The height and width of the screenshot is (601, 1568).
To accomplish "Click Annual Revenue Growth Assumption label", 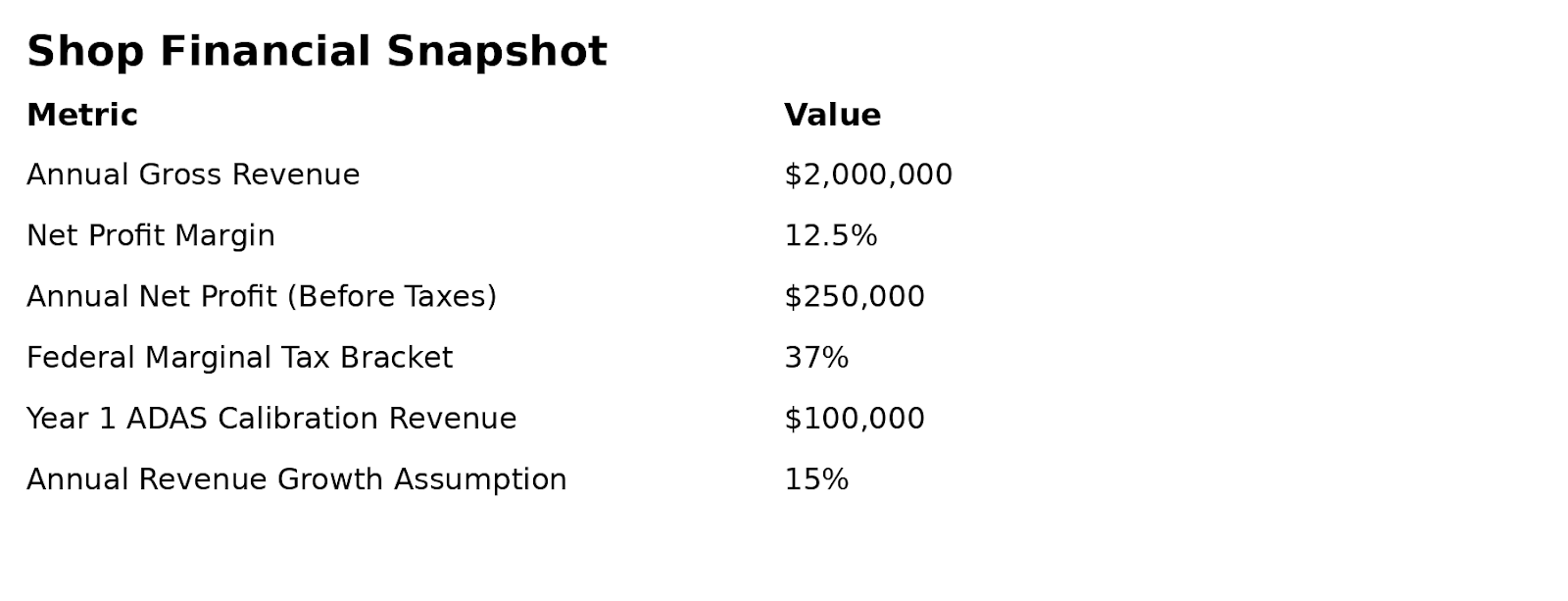I will pyautogui.click(x=296, y=479).
